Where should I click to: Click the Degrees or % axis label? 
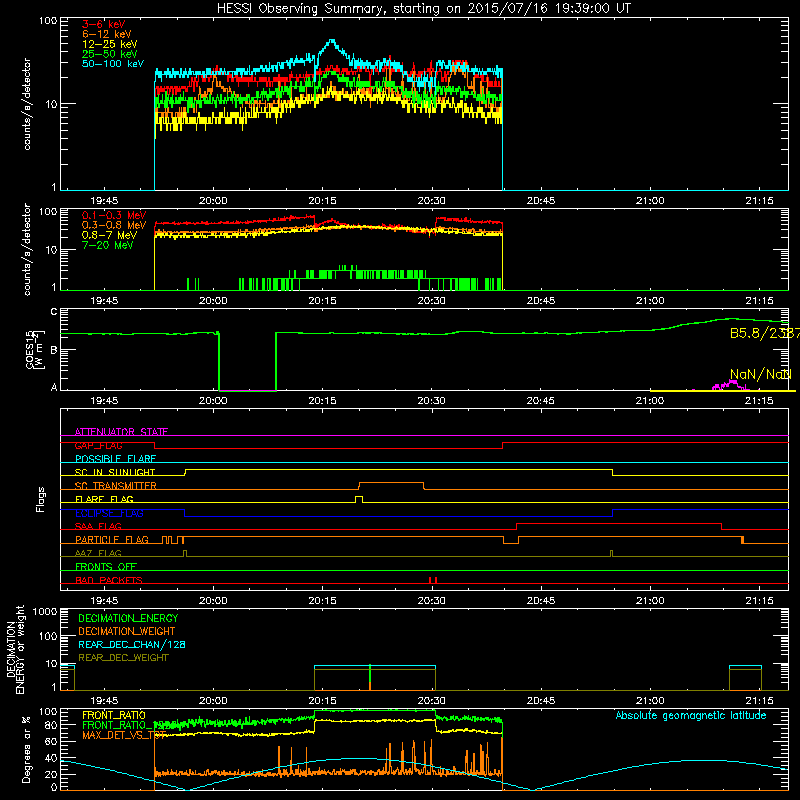26,749
